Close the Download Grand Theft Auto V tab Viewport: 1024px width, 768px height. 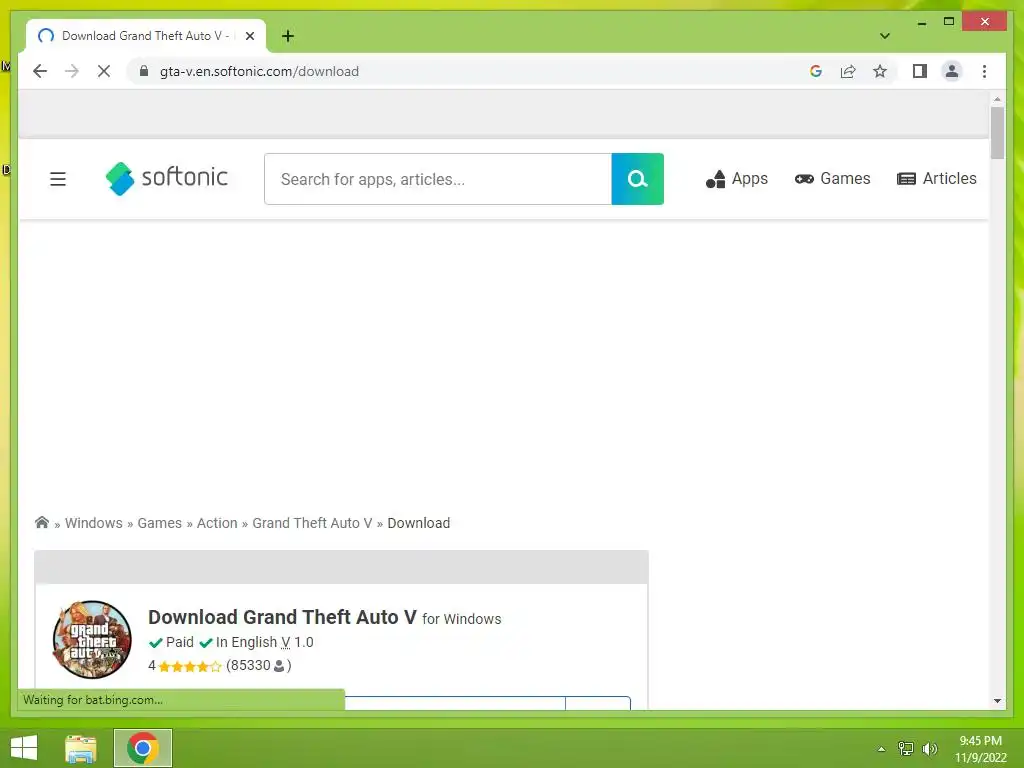[x=249, y=36]
